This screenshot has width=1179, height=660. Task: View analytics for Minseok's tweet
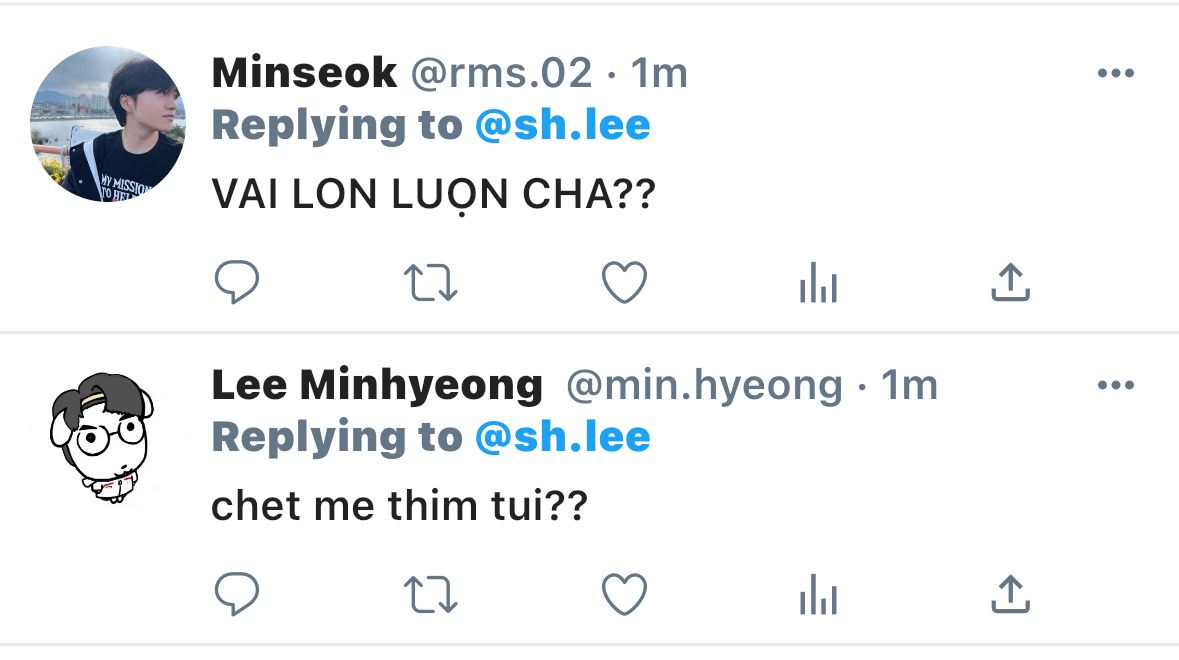pyautogui.click(x=818, y=282)
